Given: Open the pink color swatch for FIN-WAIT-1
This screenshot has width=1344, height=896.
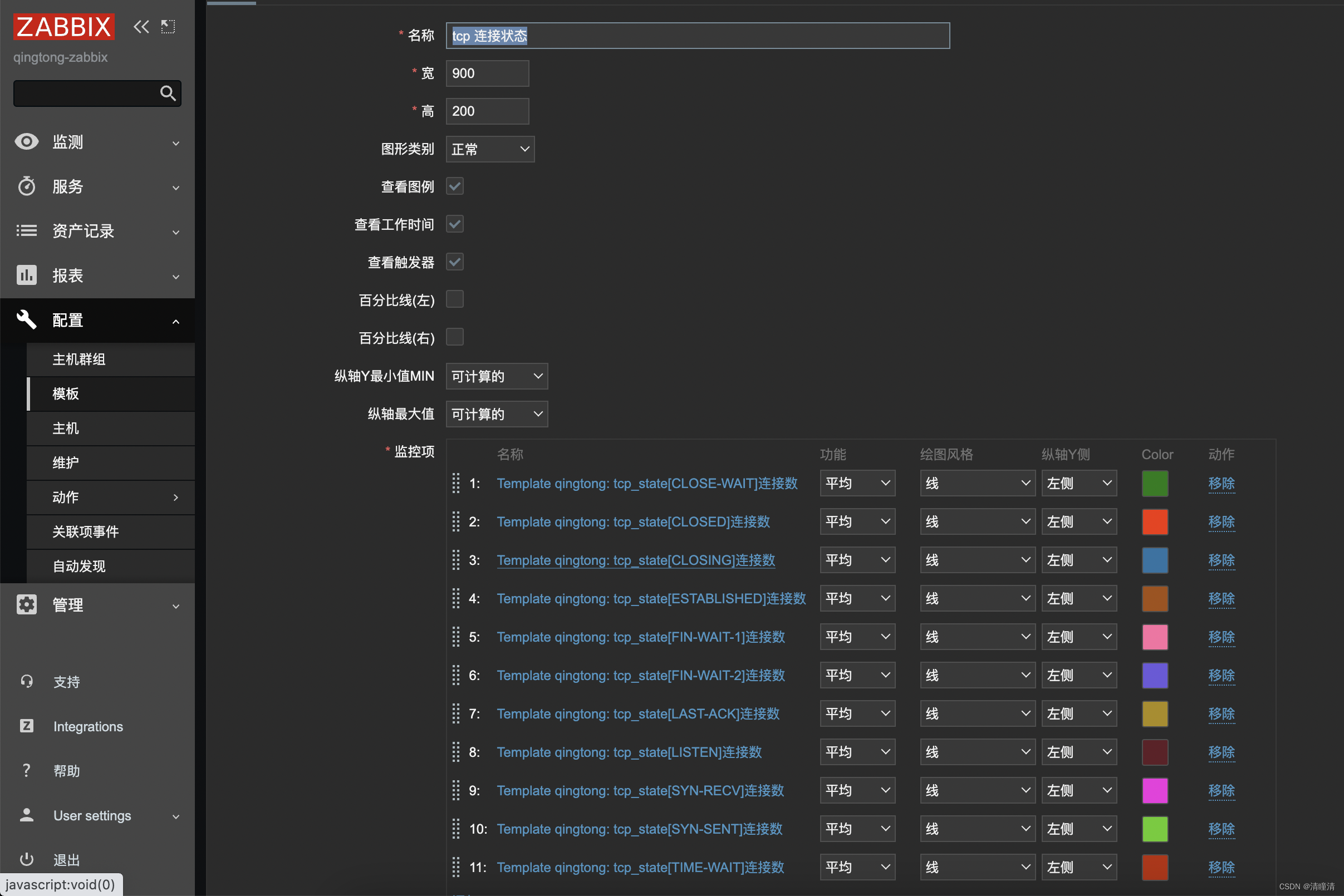Looking at the screenshot, I should point(1155,637).
